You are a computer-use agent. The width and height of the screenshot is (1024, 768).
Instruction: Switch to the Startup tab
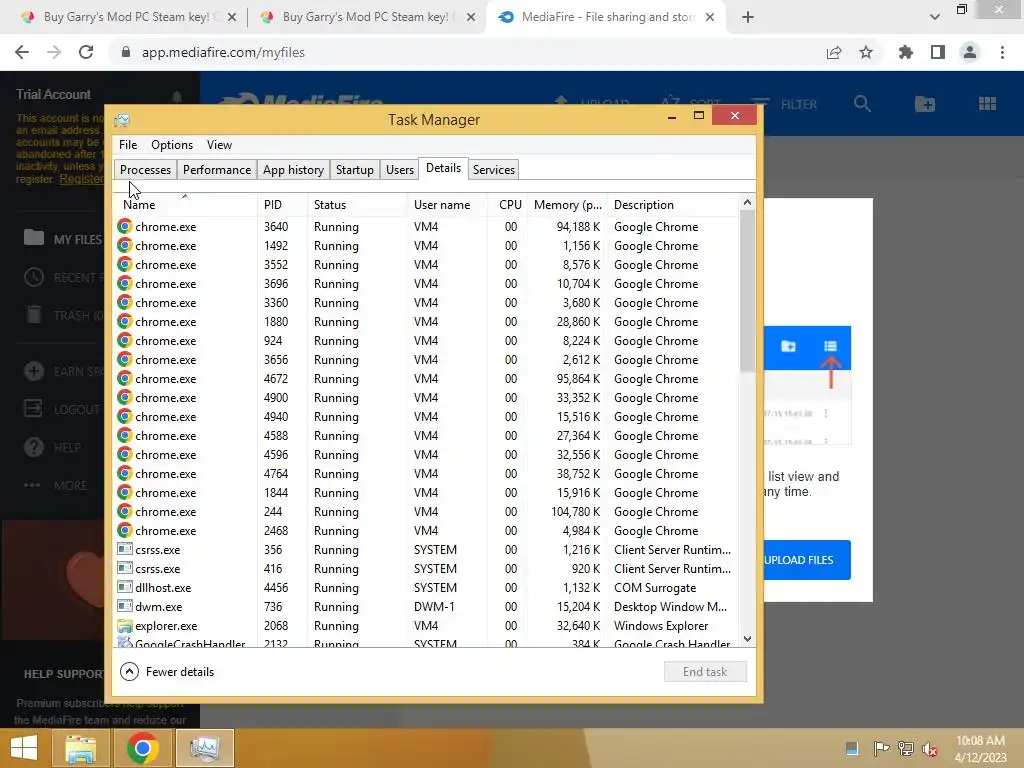(355, 170)
